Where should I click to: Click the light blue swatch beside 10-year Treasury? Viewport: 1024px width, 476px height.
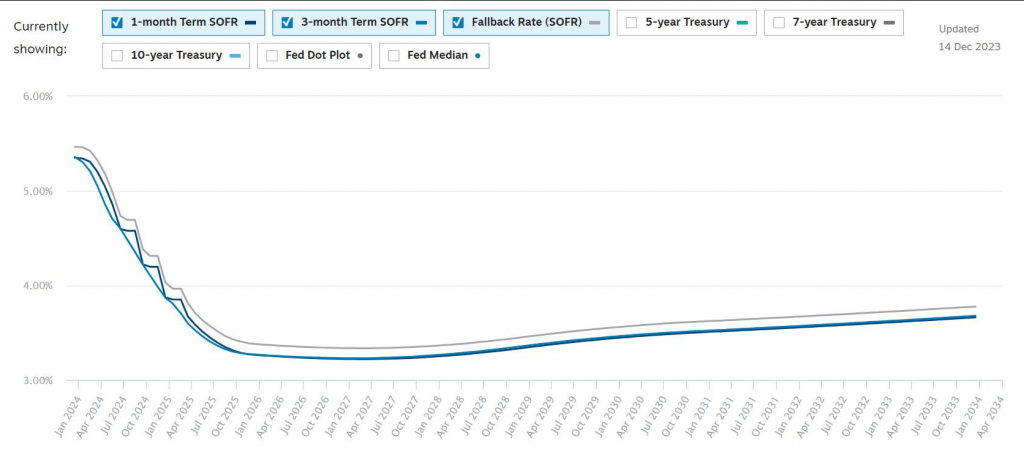235,57
